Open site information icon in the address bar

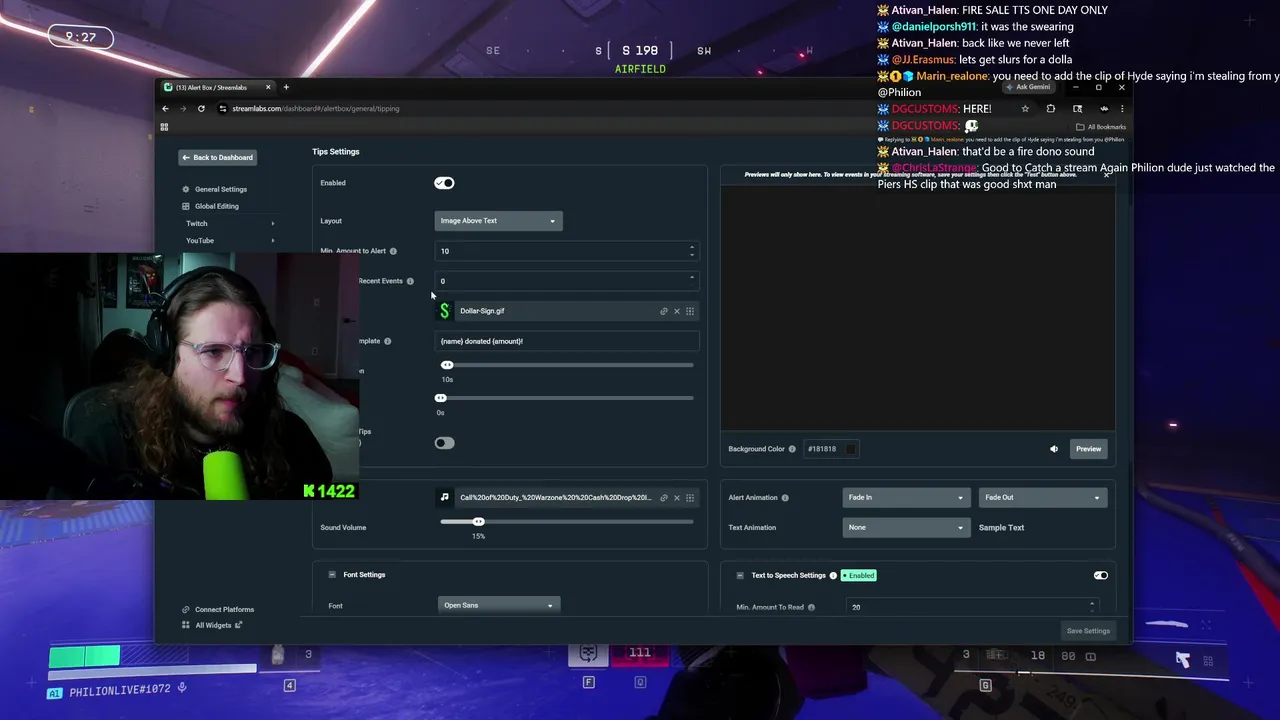(223, 108)
